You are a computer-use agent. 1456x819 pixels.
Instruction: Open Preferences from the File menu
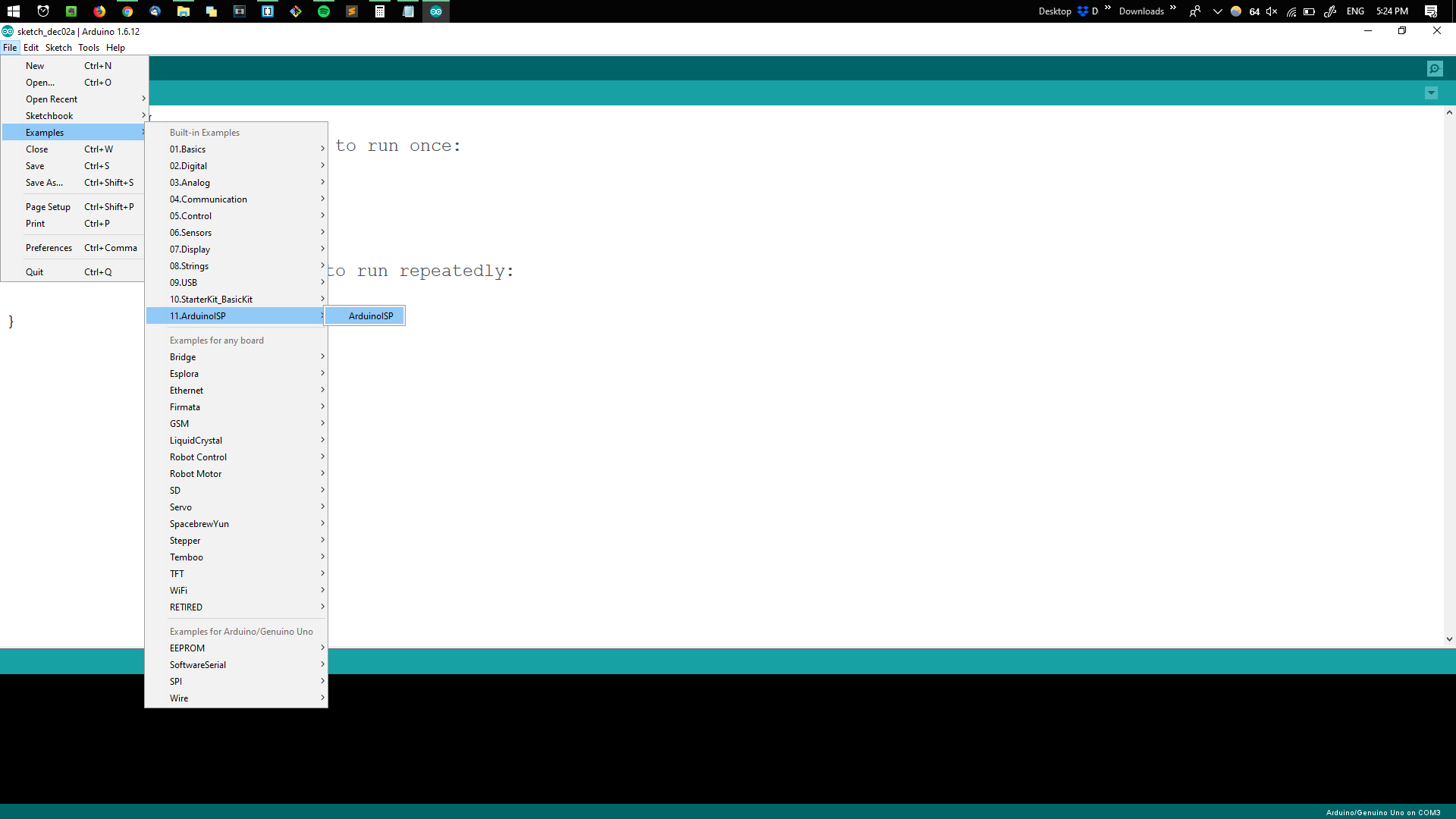(x=73, y=248)
